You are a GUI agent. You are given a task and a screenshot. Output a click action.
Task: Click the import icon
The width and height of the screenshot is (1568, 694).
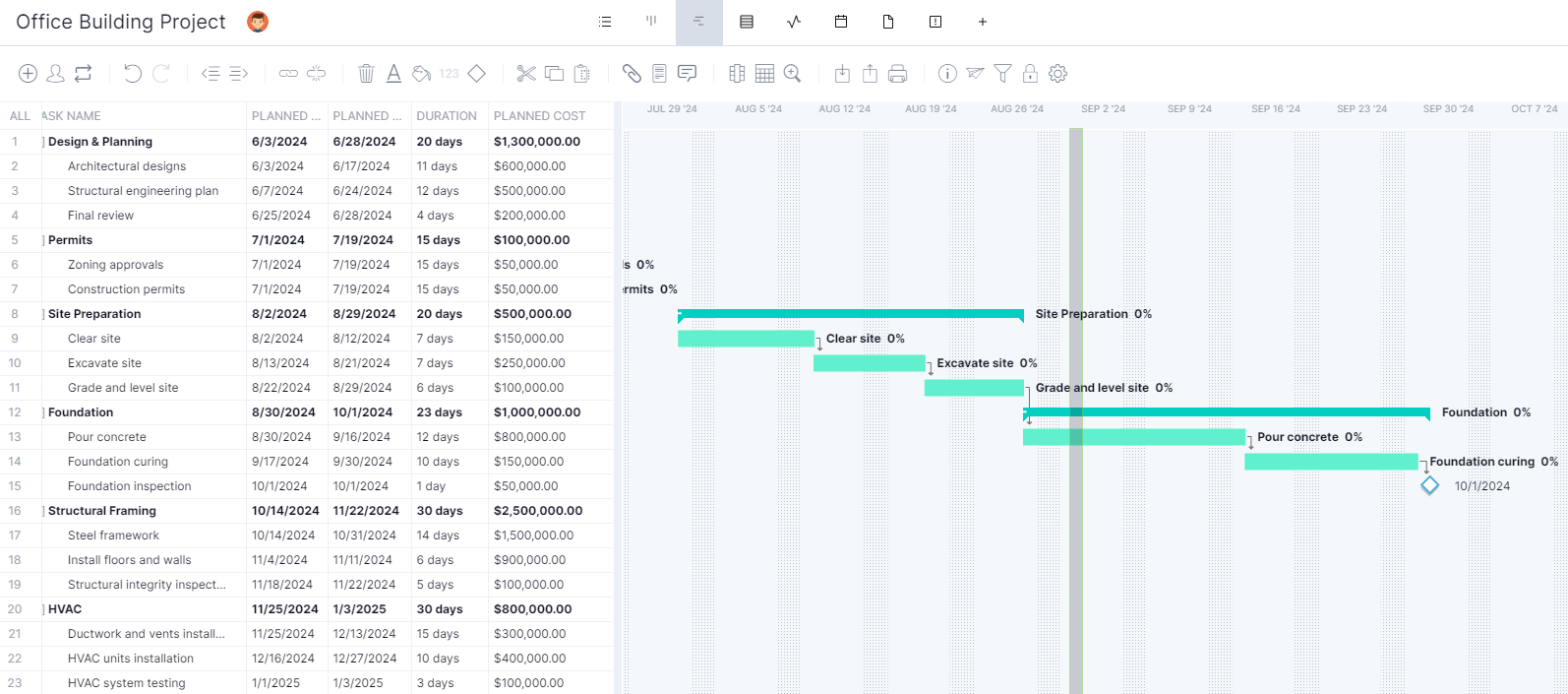pos(842,73)
